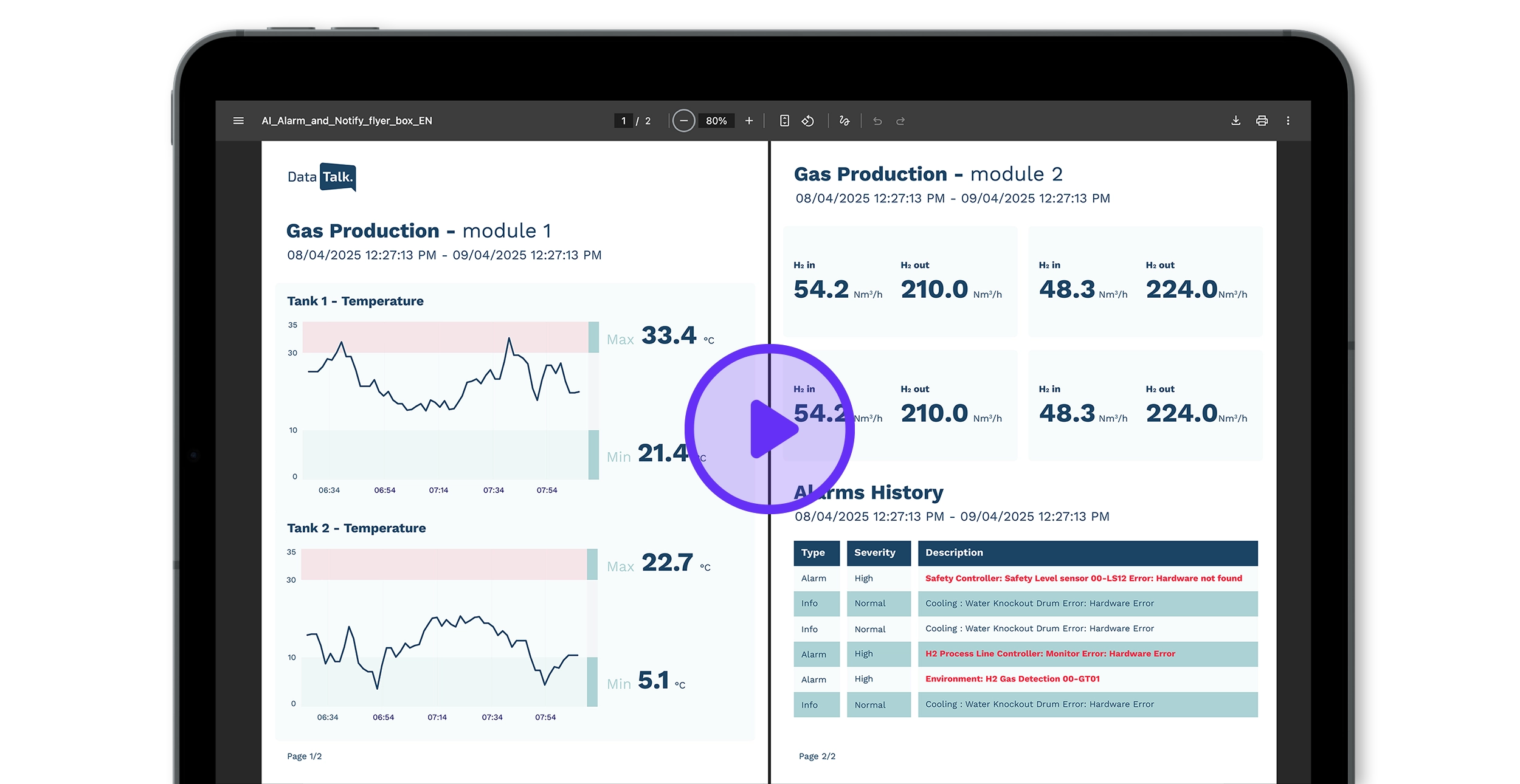The image size is (1520, 784).
Task: Click the Severity column header
Action: (879, 553)
